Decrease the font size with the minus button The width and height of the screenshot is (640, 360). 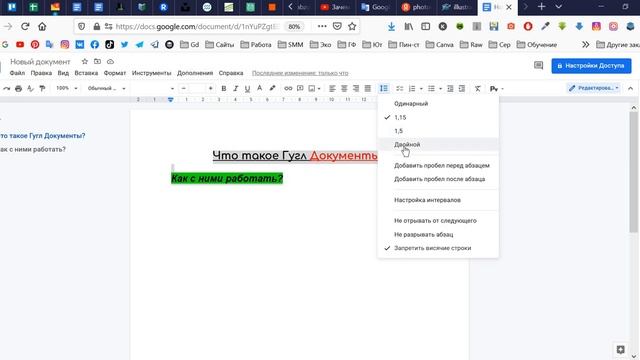pos(184,89)
